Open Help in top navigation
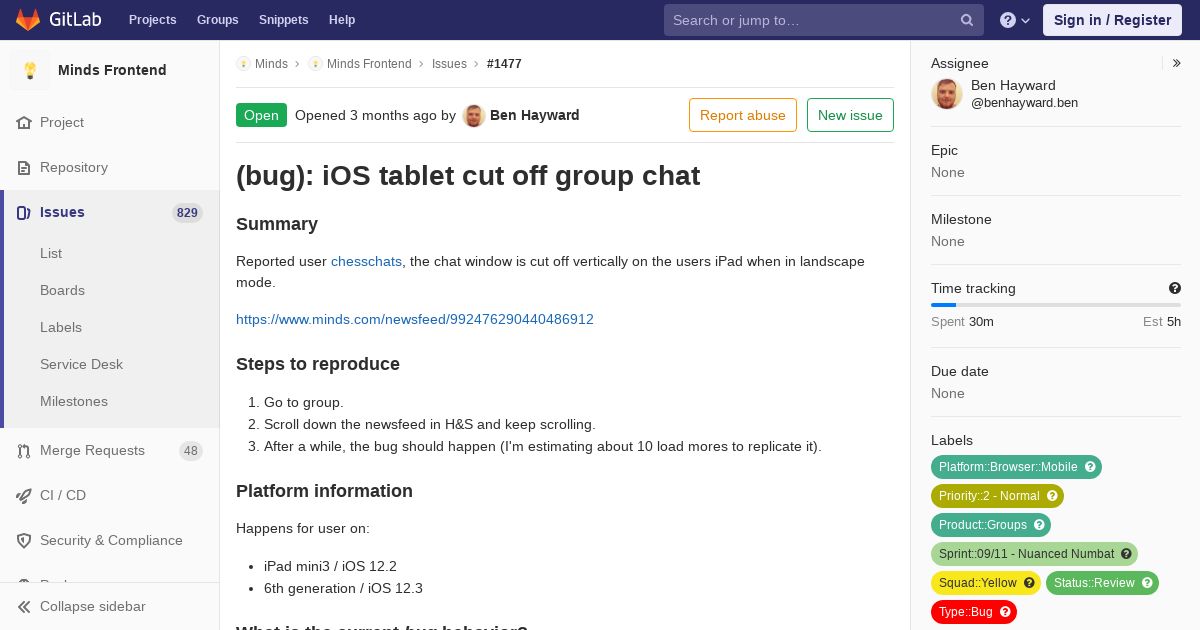1200x630 pixels. click(342, 20)
